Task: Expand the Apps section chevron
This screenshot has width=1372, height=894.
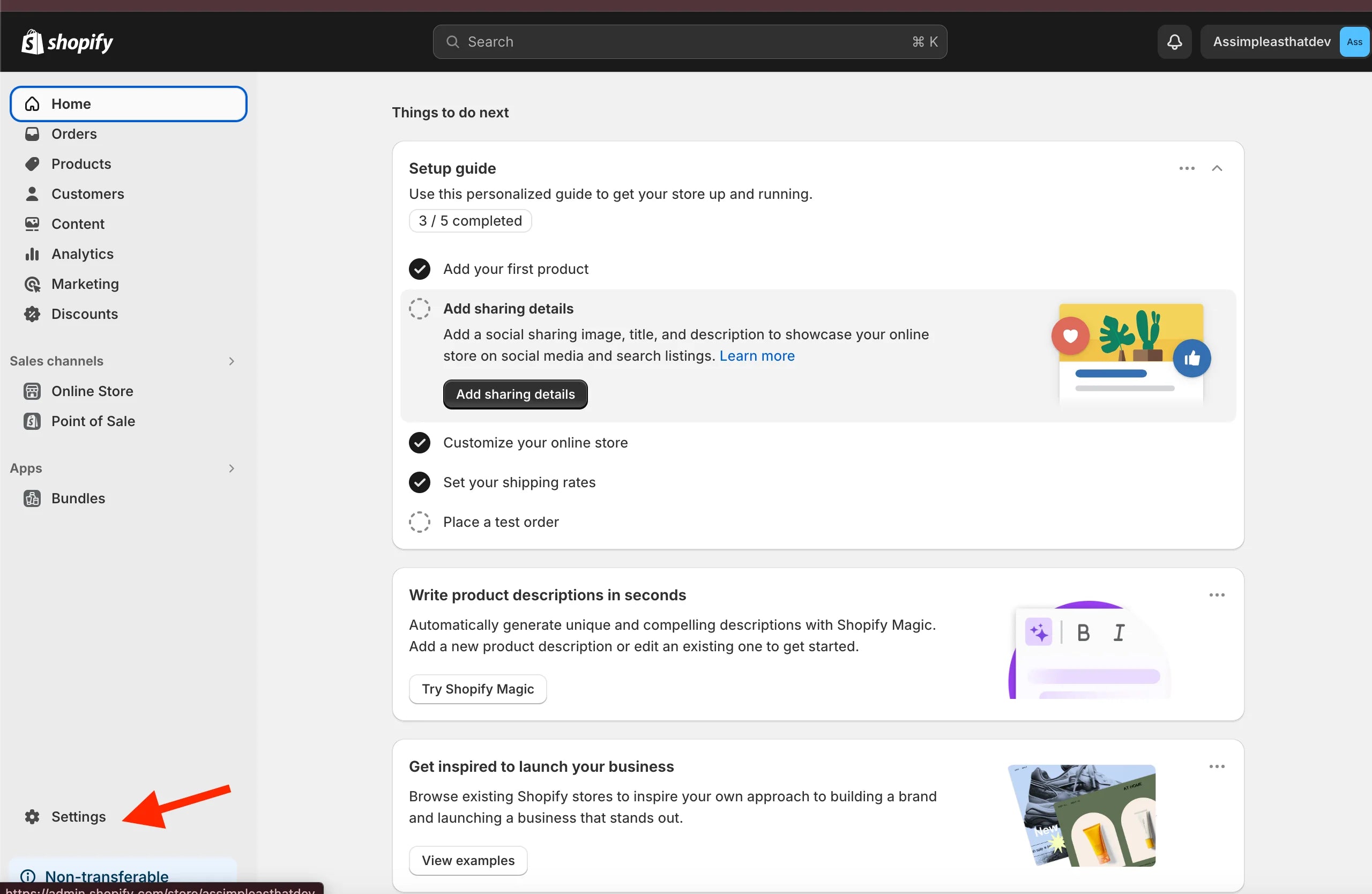Action: coord(232,468)
